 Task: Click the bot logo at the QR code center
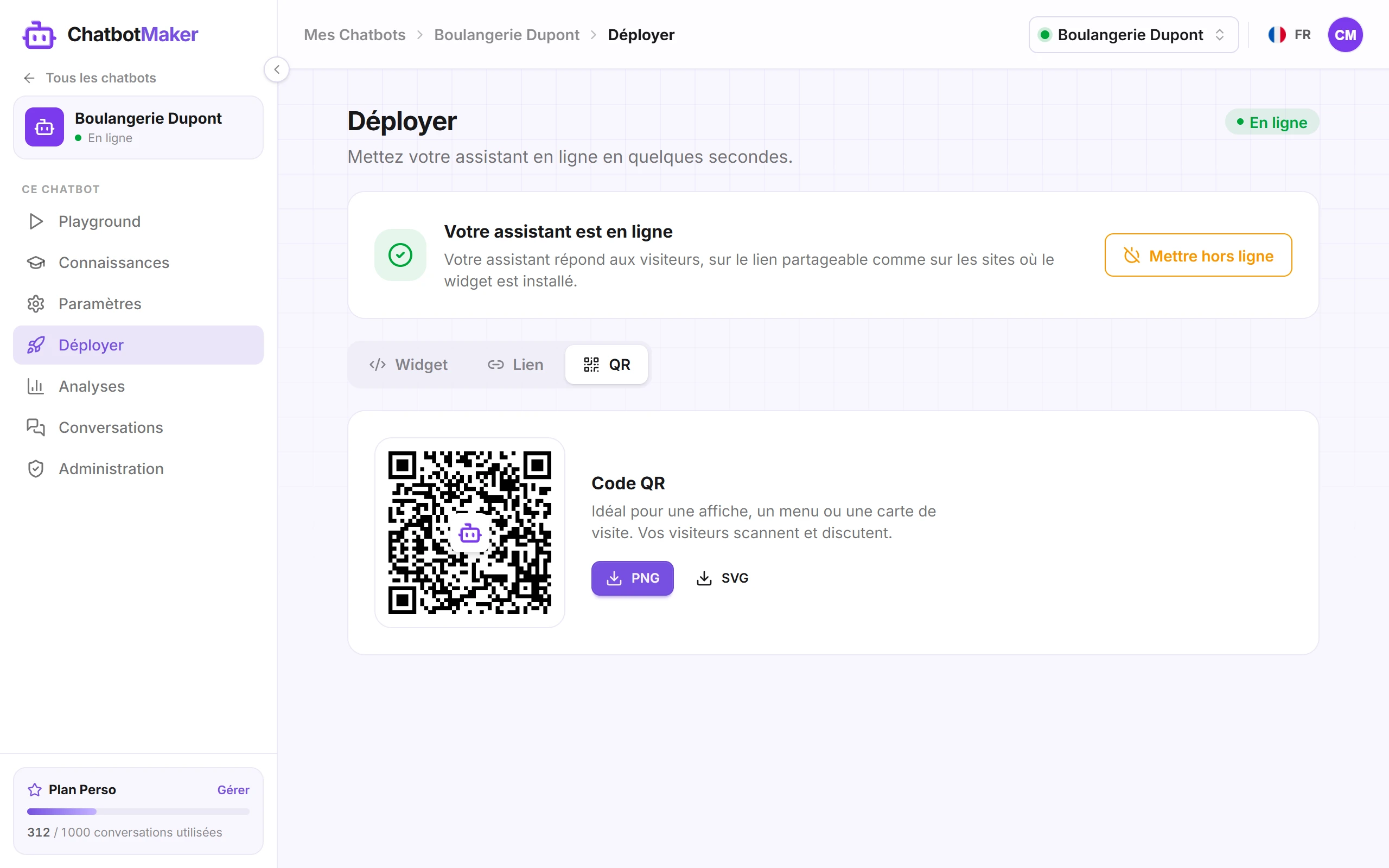[x=469, y=533]
